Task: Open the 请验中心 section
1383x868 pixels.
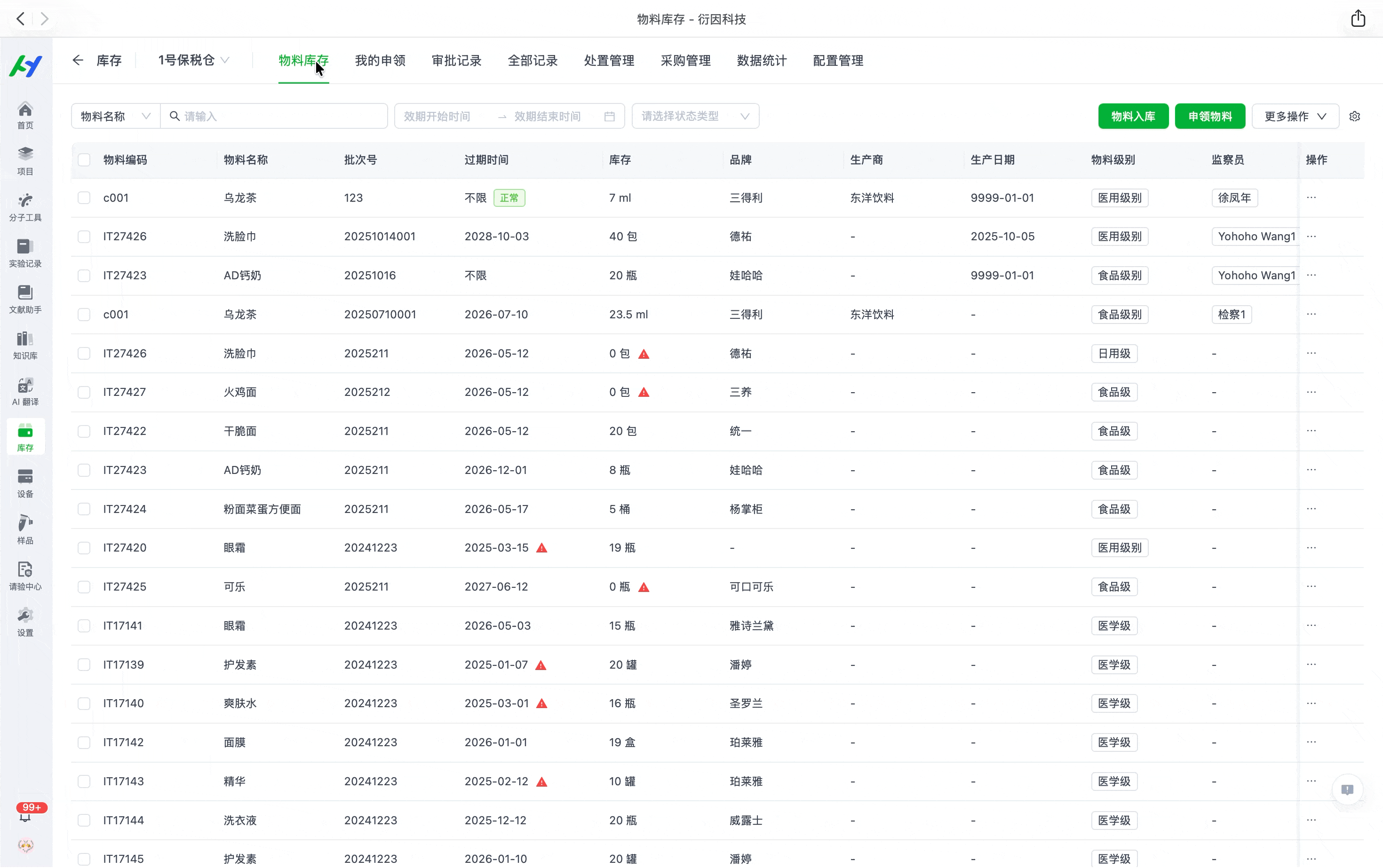Action: coord(25,574)
